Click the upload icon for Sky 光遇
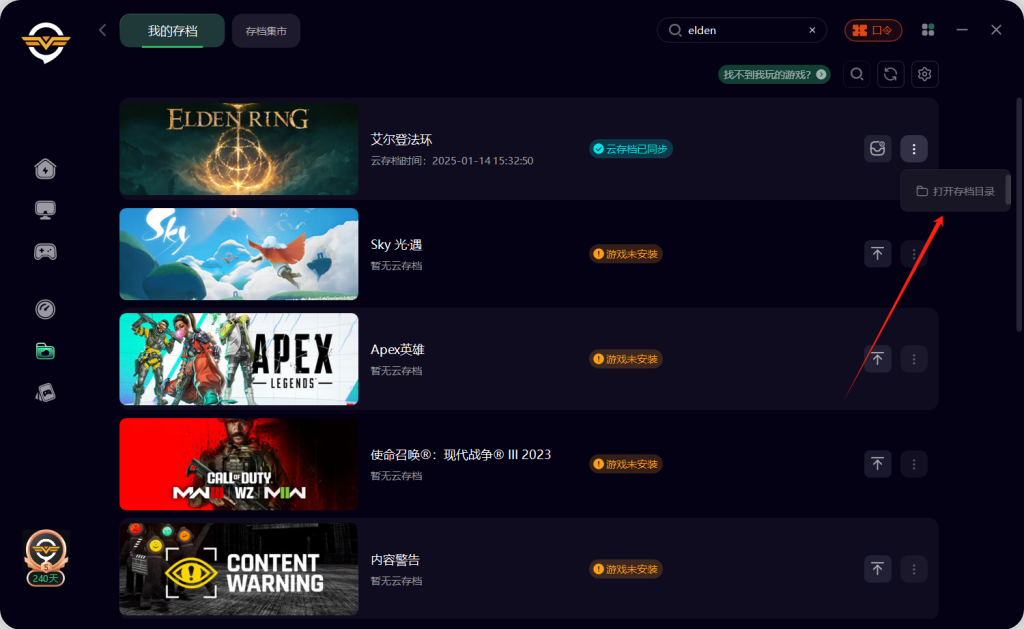 [x=877, y=253]
